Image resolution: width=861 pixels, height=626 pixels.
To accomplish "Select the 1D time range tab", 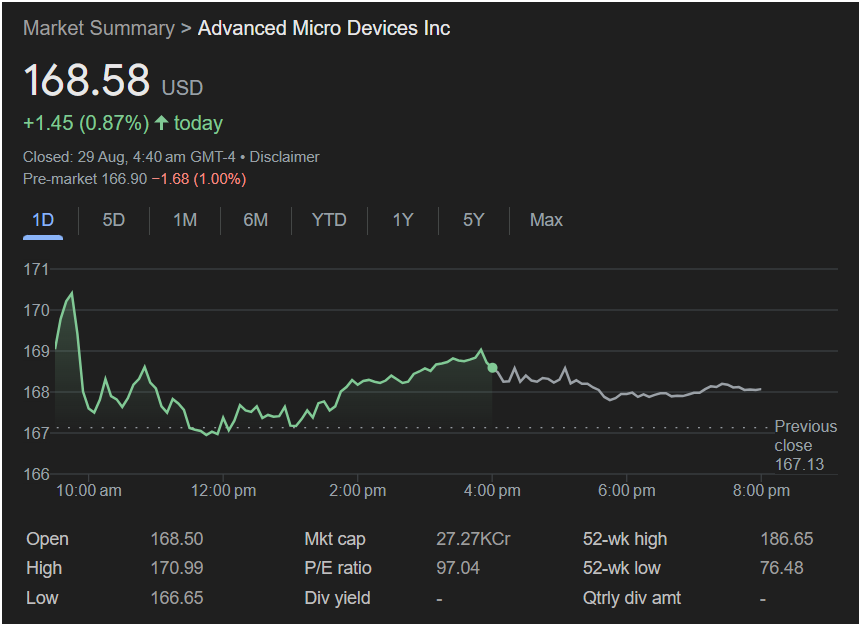I will [43, 220].
